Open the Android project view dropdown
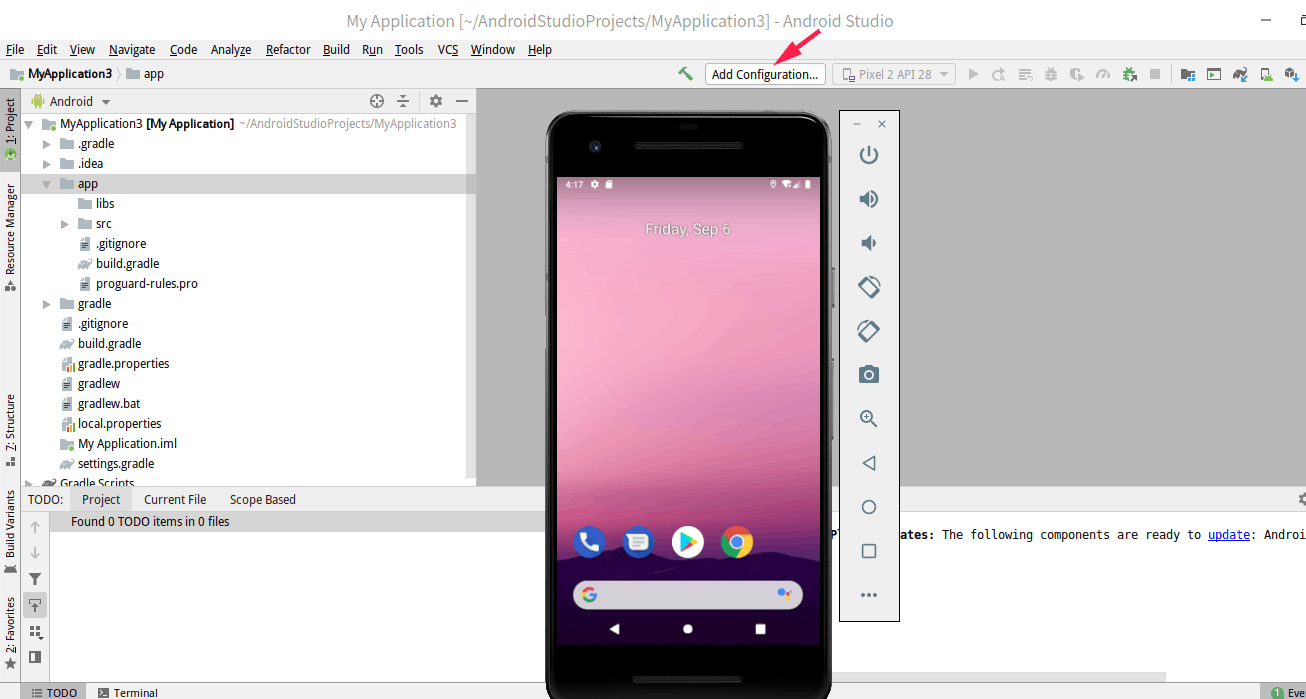 tap(71, 101)
